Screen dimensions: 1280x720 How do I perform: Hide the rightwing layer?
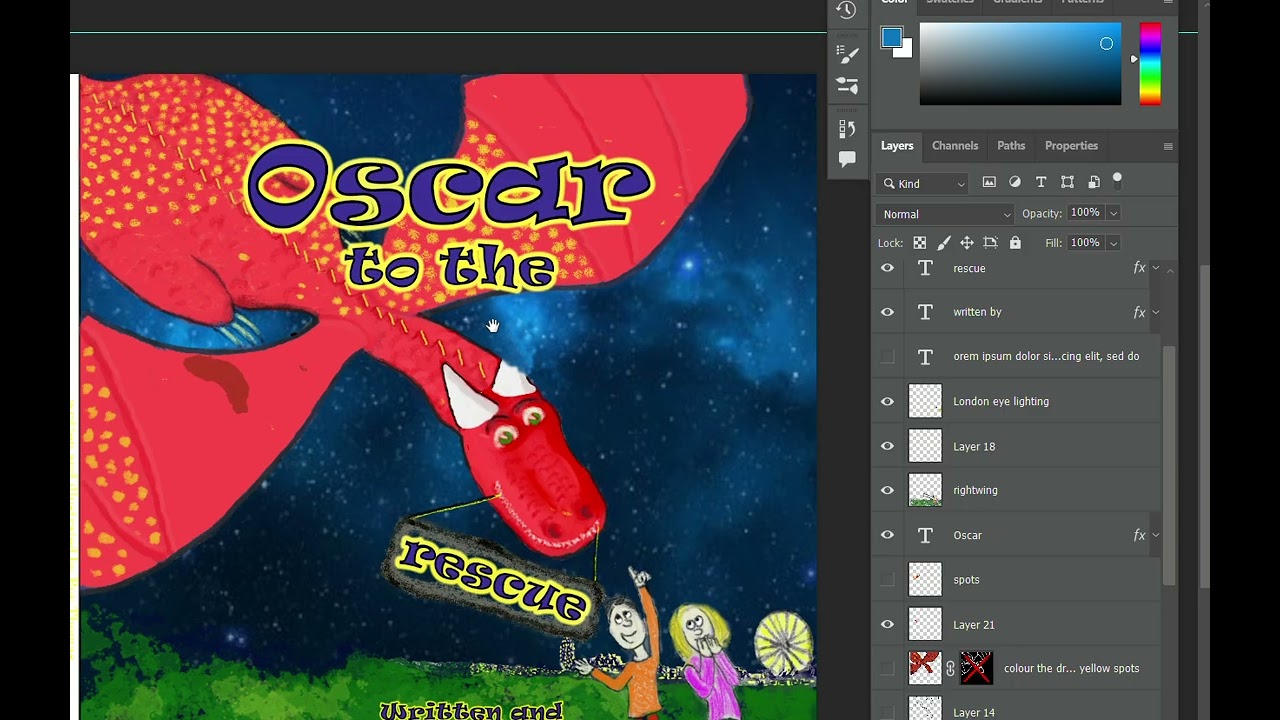pyautogui.click(x=887, y=490)
